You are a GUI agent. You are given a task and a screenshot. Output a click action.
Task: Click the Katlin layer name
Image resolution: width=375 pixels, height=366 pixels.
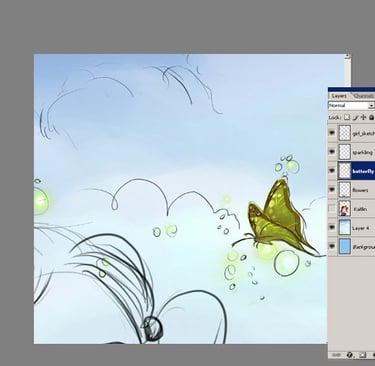click(x=360, y=209)
